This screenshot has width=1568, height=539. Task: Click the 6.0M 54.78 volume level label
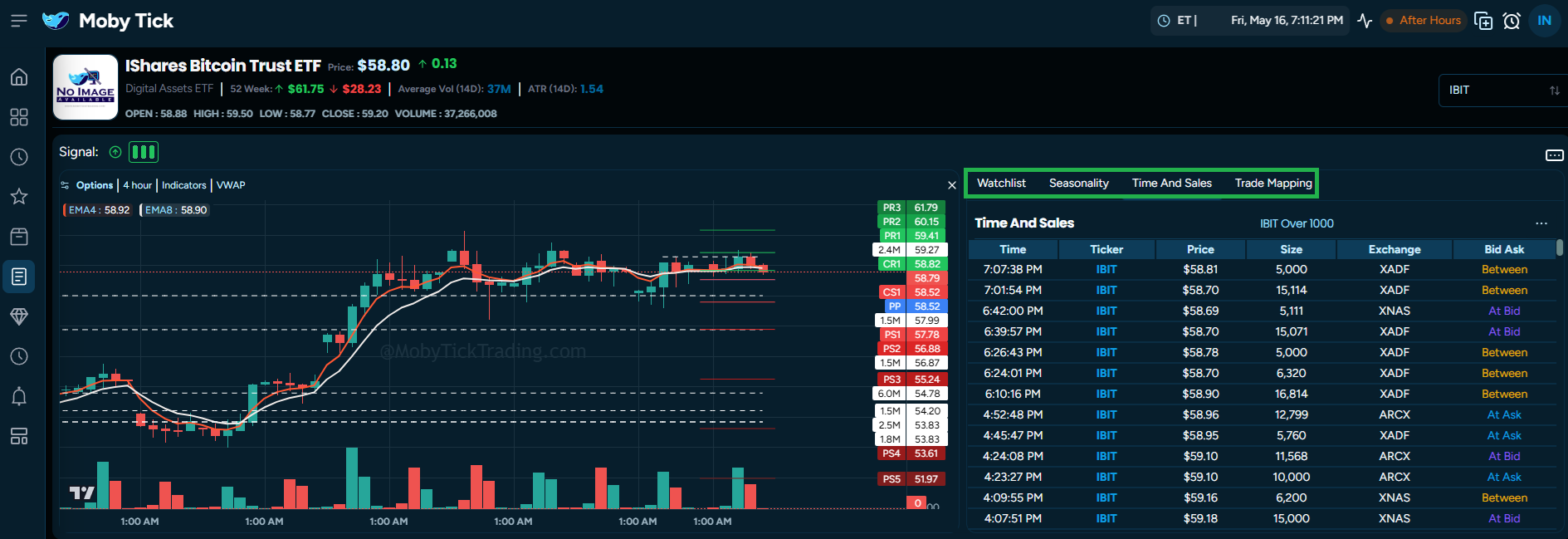(909, 394)
